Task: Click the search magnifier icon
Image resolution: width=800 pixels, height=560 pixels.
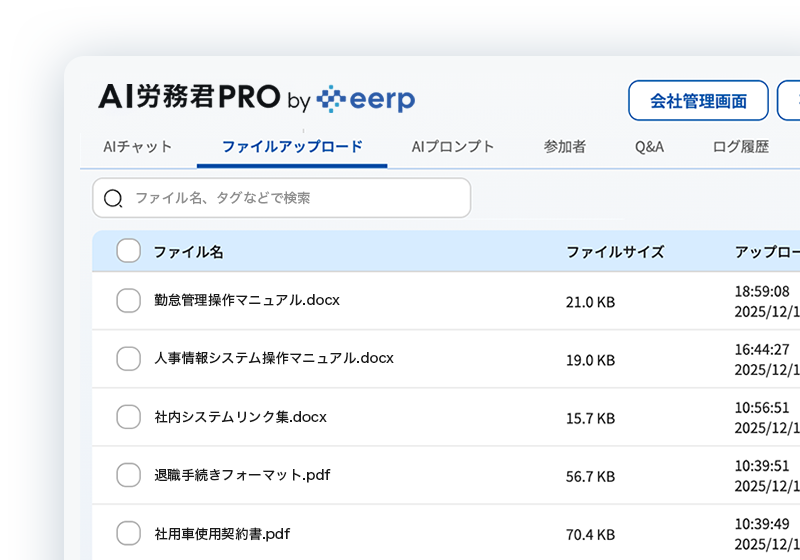Action: (113, 198)
